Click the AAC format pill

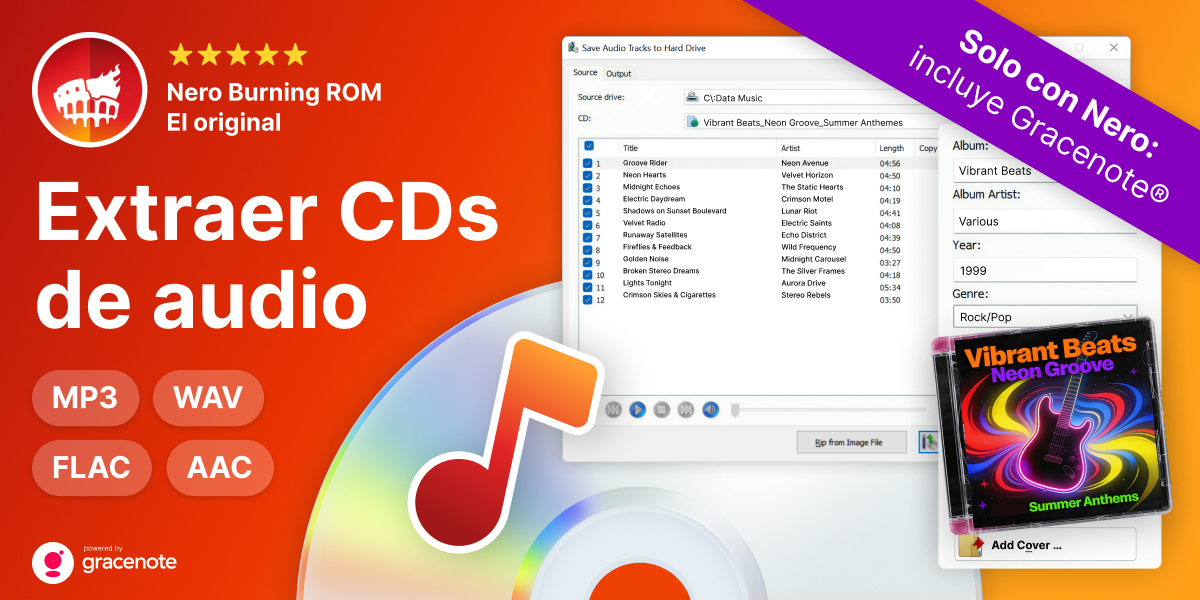click(x=220, y=468)
